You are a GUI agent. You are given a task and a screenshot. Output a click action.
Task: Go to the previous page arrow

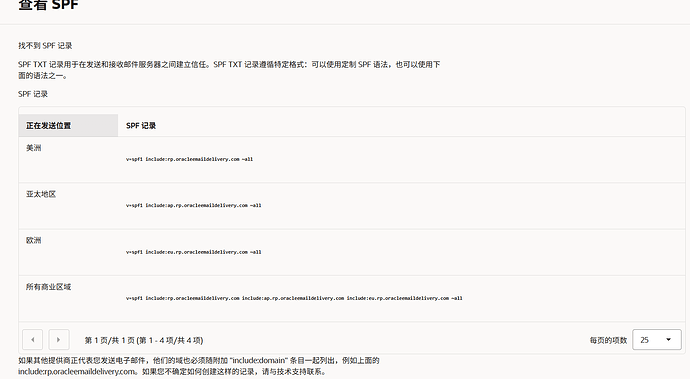(x=33, y=340)
